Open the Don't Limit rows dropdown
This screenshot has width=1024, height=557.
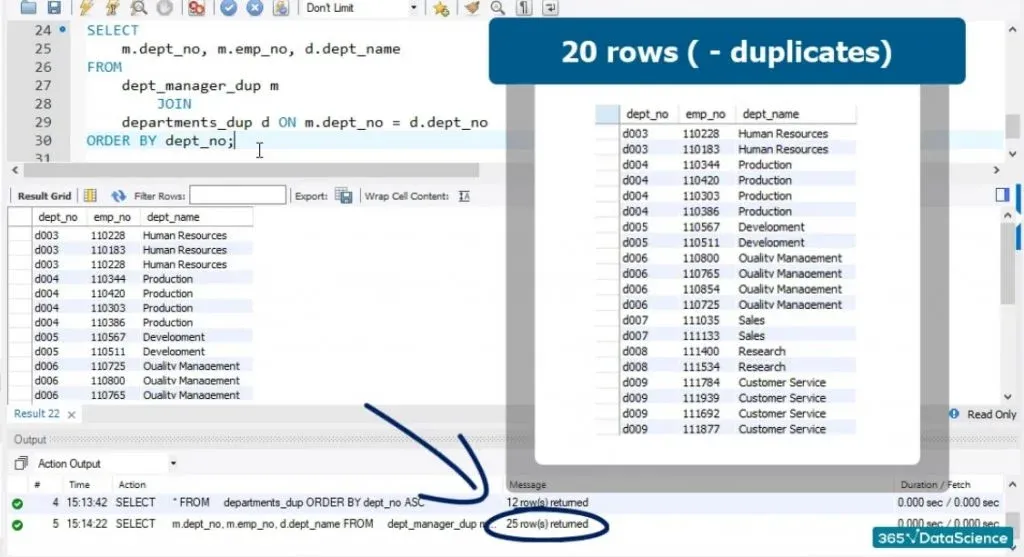(414, 8)
